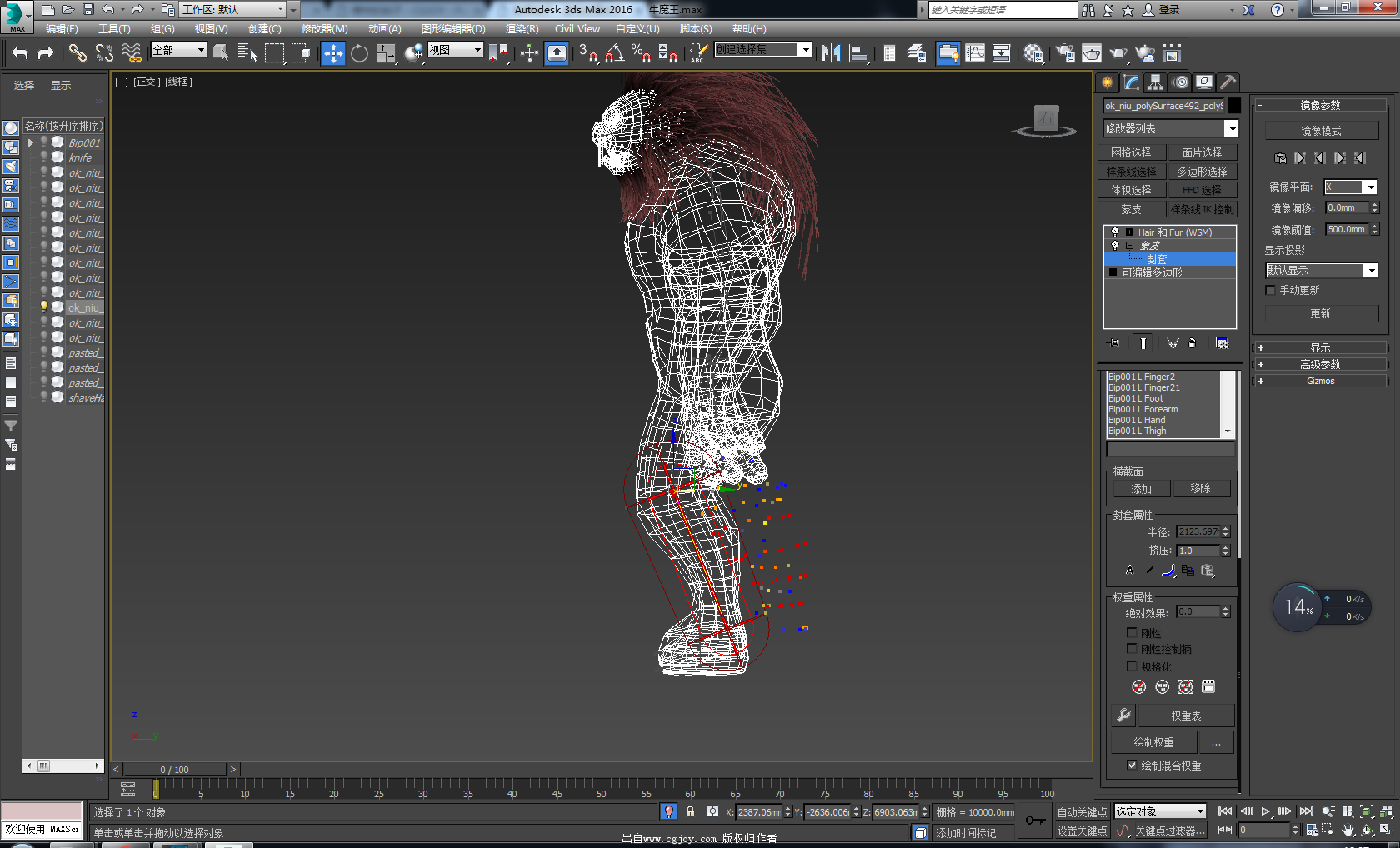The height and width of the screenshot is (848, 1400).
Task: Click the black object color swatch
Action: click(1233, 106)
